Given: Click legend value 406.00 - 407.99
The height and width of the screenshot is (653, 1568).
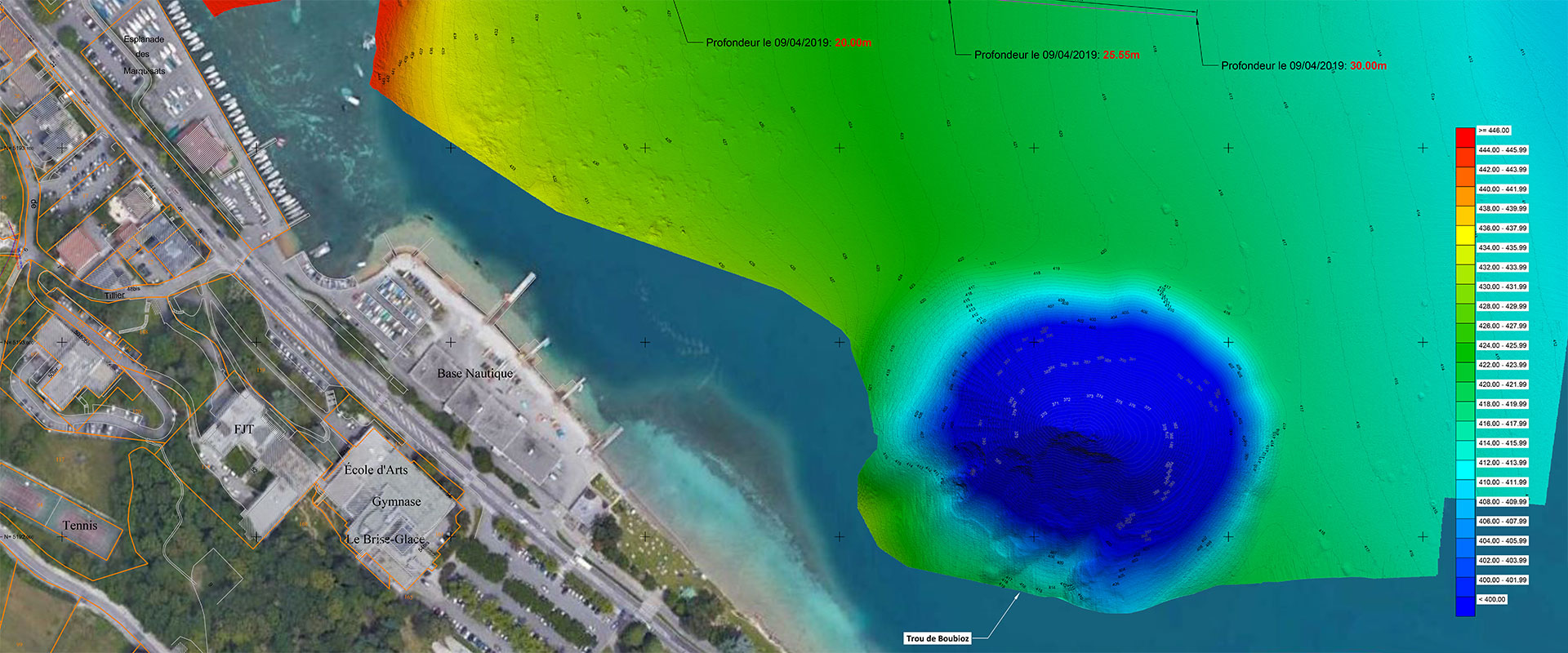Looking at the screenshot, I should pyautogui.click(x=1502, y=521).
